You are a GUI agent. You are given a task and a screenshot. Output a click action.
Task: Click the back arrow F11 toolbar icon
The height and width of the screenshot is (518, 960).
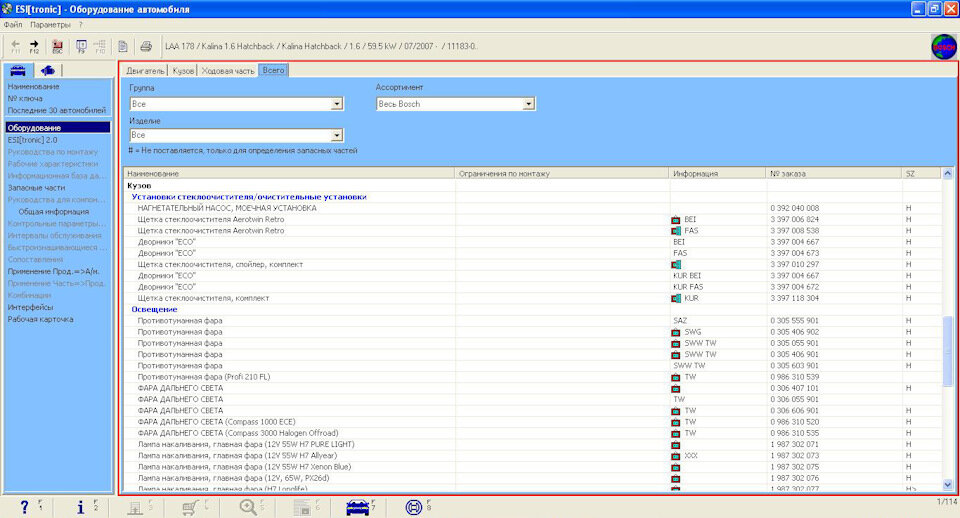[x=16, y=47]
